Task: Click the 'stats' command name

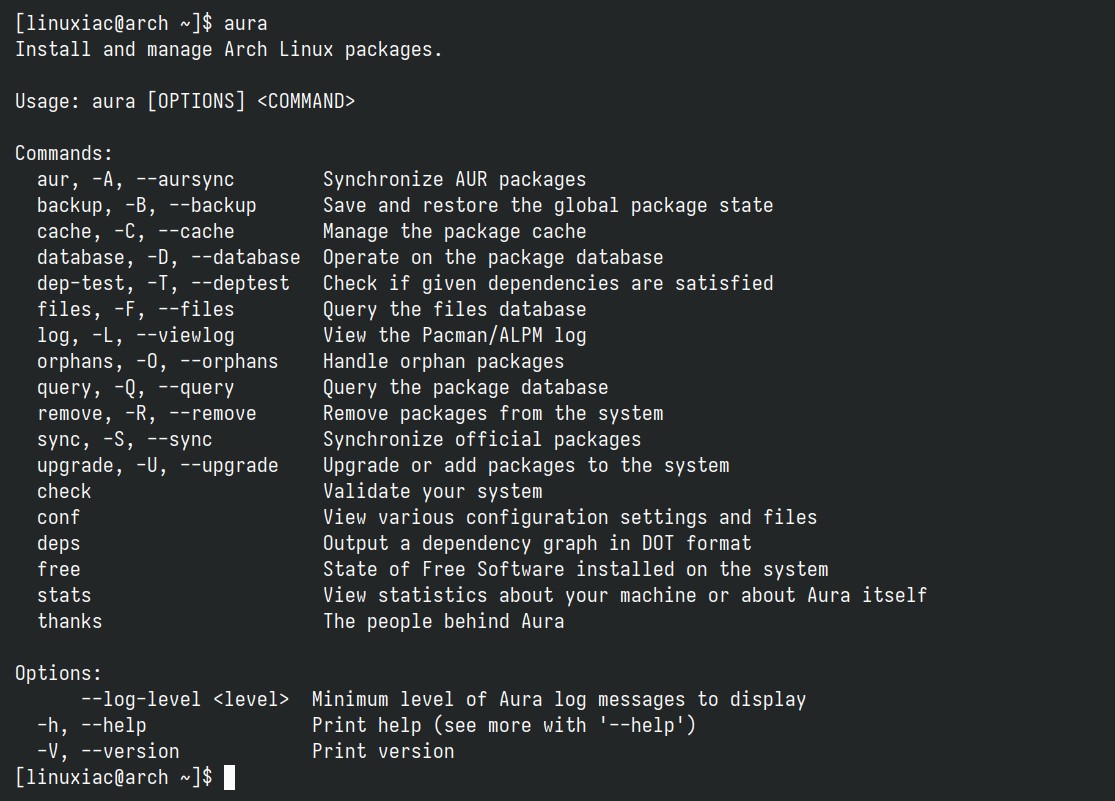Action: tap(64, 595)
